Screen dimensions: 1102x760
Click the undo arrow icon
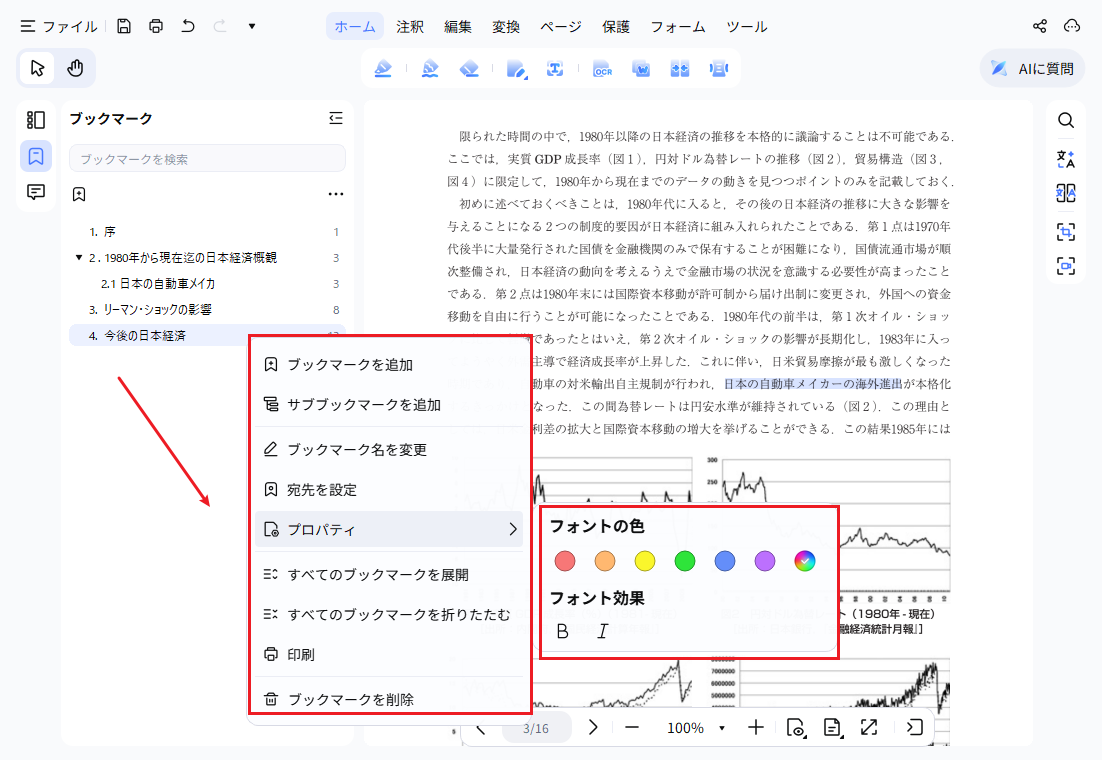click(x=188, y=26)
